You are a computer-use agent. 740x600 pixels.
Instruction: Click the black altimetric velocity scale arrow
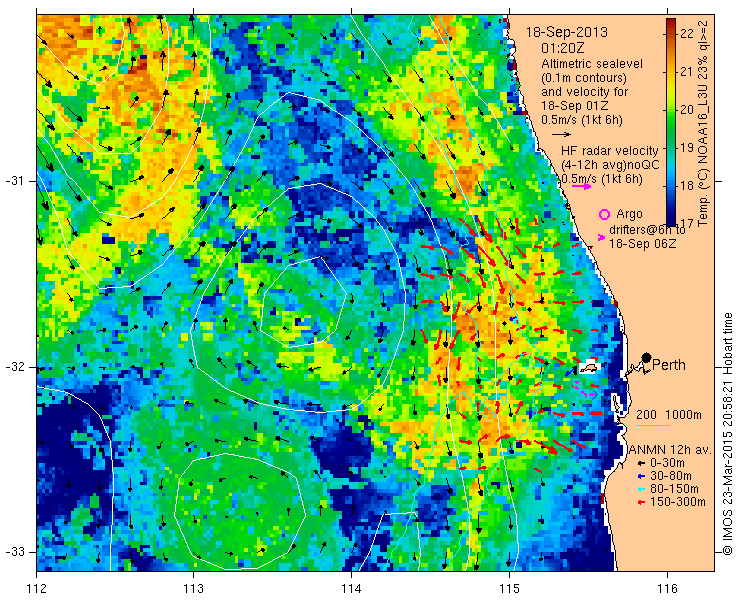pos(561,135)
